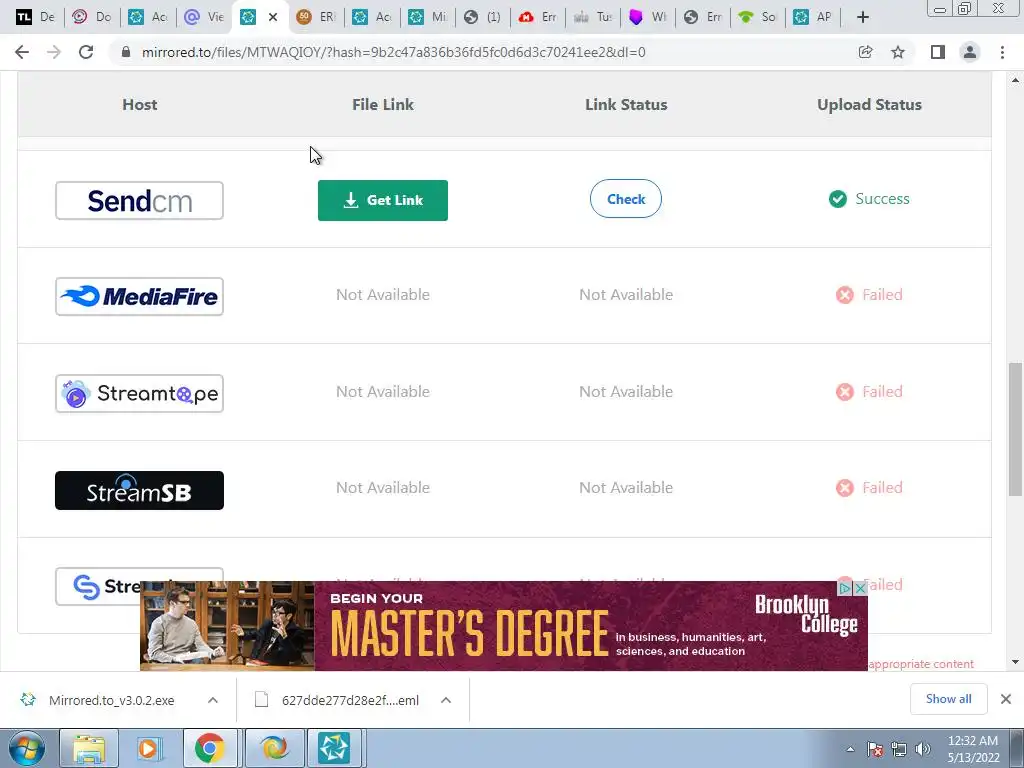Show hidden system tray icons

[850, 749]
